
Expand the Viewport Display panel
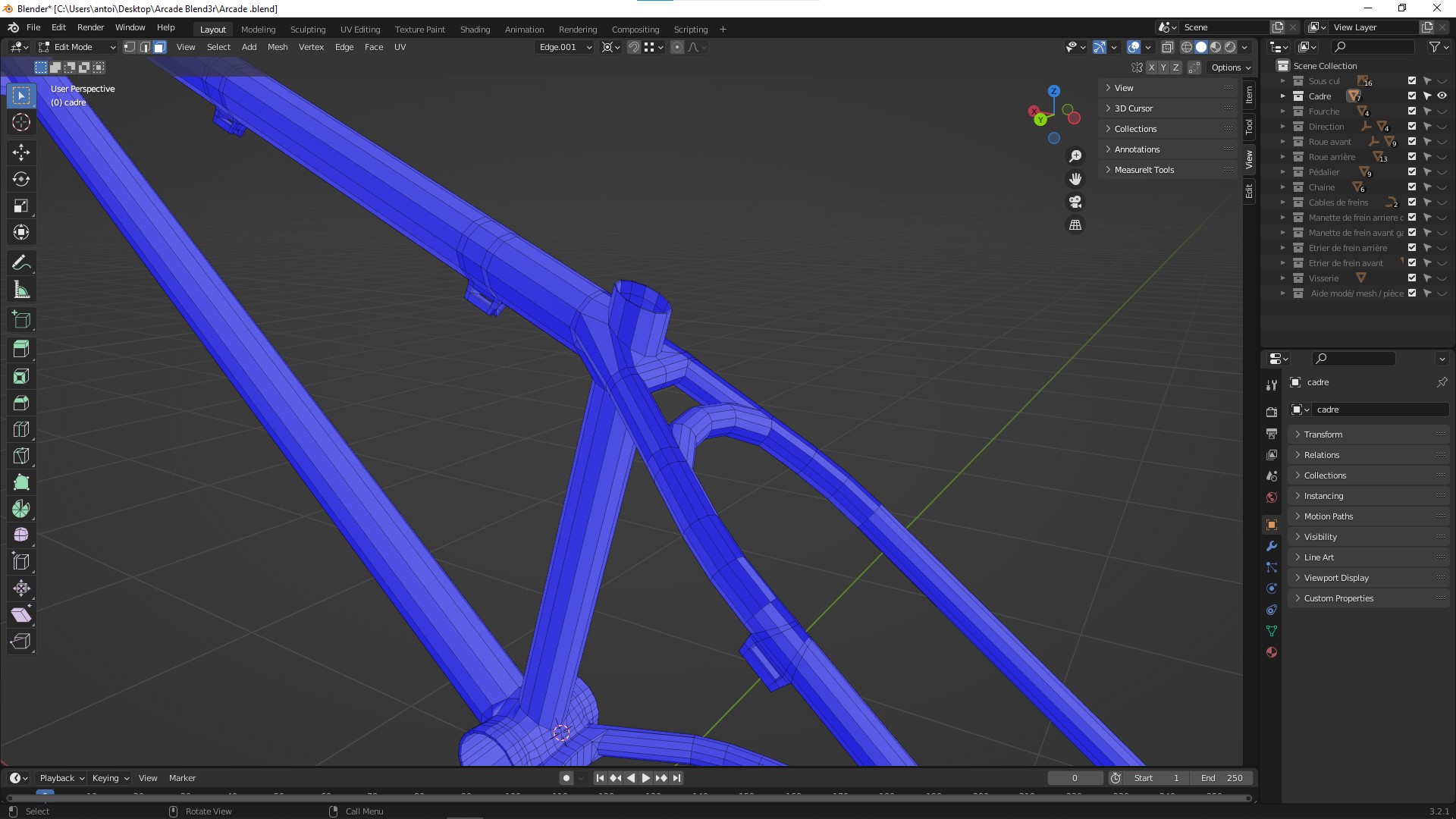tap(1369, 578)
